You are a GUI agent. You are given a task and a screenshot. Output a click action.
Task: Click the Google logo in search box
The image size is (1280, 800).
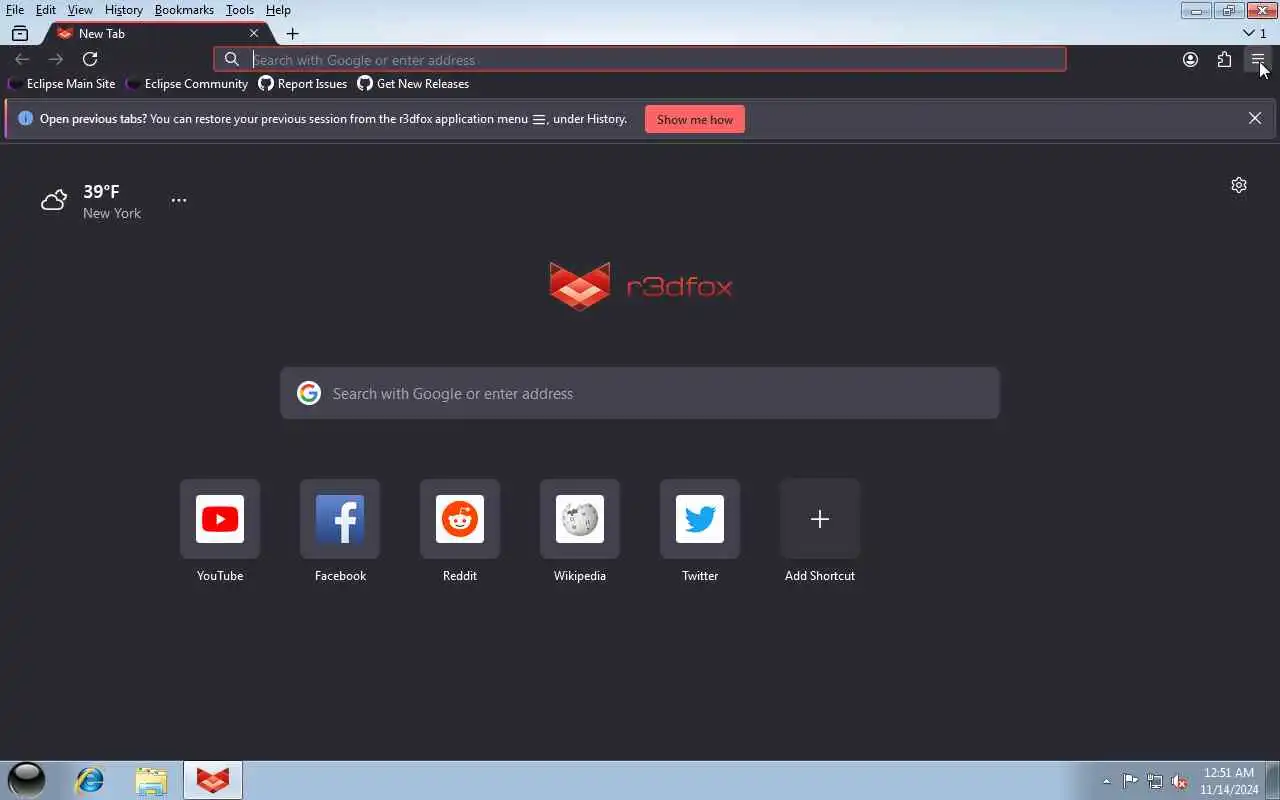tap(309, 393)
